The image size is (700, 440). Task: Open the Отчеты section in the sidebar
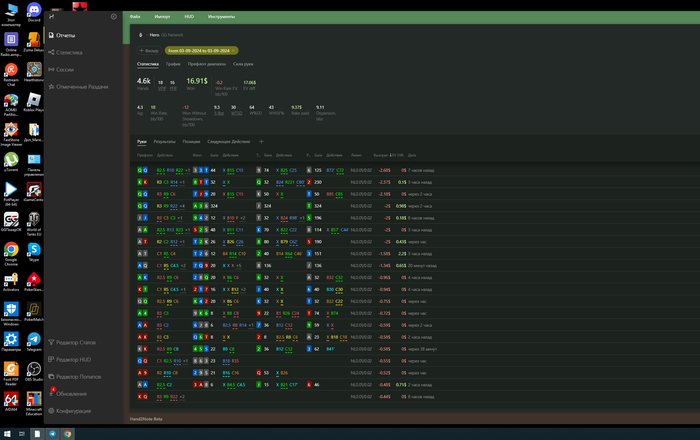pos(62,35)
